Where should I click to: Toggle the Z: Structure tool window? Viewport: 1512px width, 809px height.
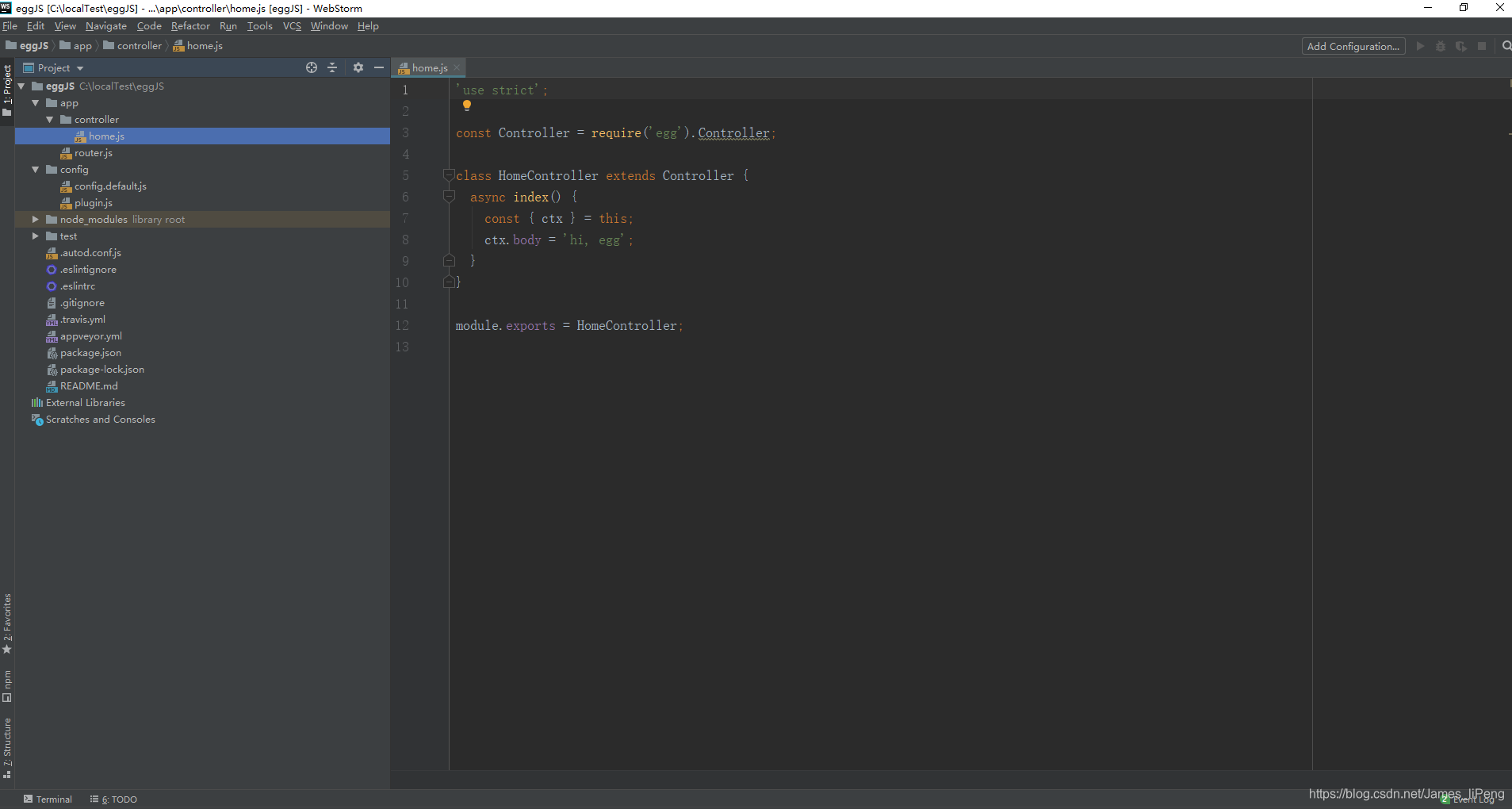click(x=7, y=748)
